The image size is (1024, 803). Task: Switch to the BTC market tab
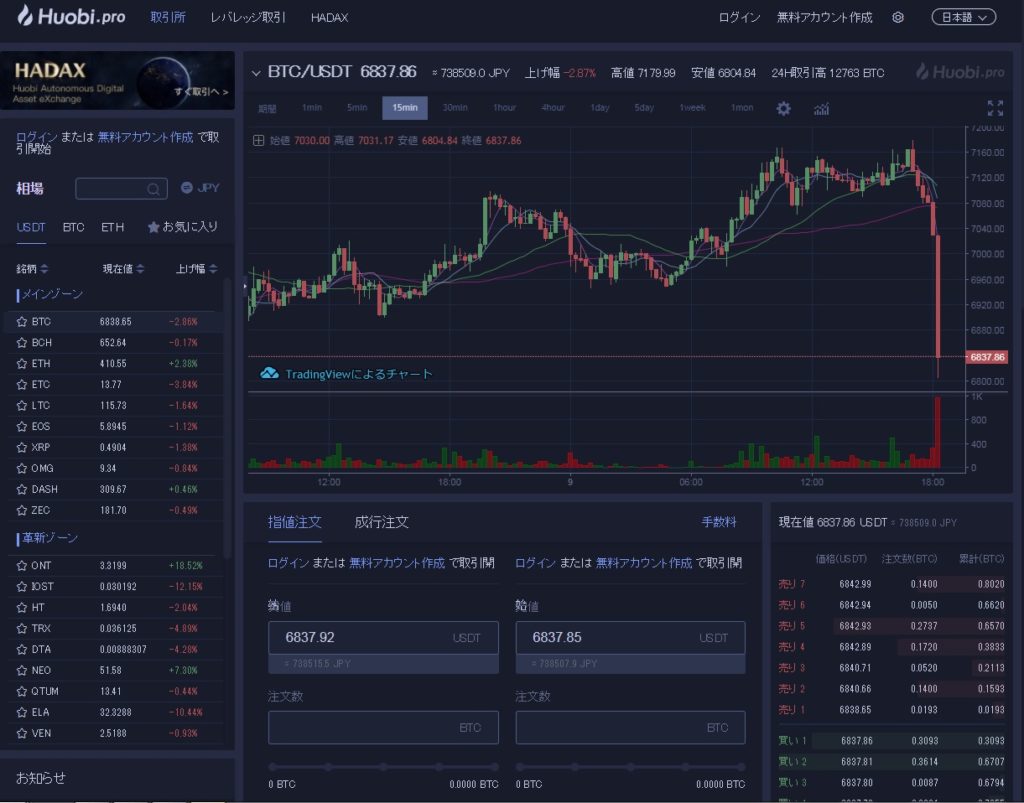coord(73,227)
